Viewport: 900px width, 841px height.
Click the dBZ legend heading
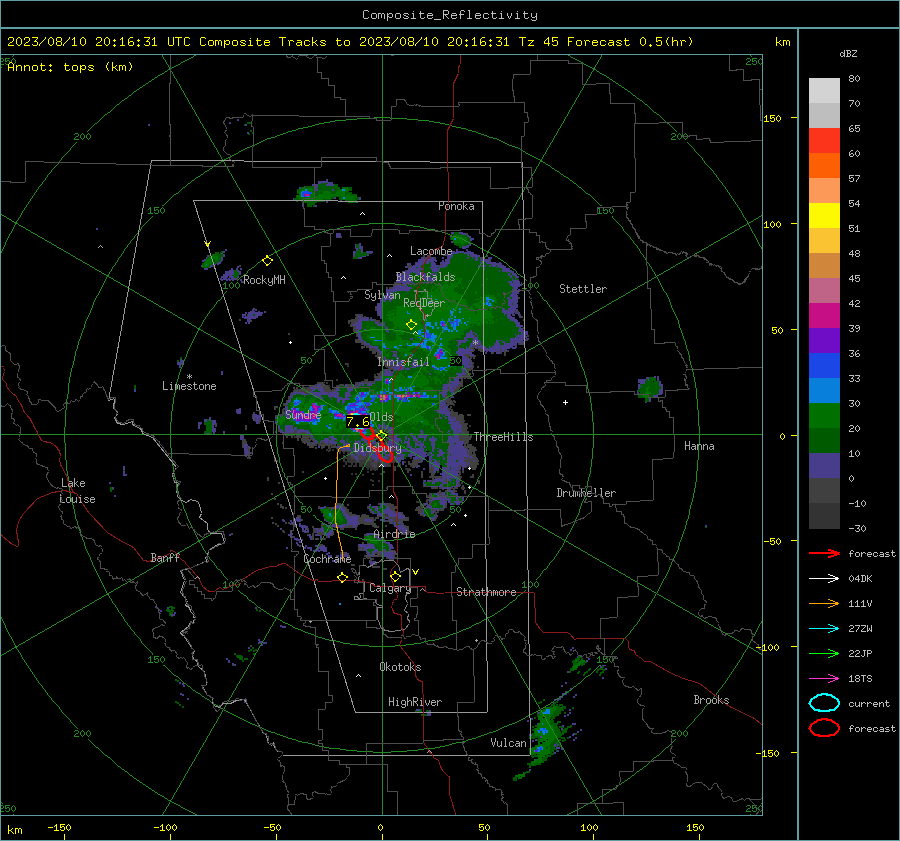[x=848, y=54]
